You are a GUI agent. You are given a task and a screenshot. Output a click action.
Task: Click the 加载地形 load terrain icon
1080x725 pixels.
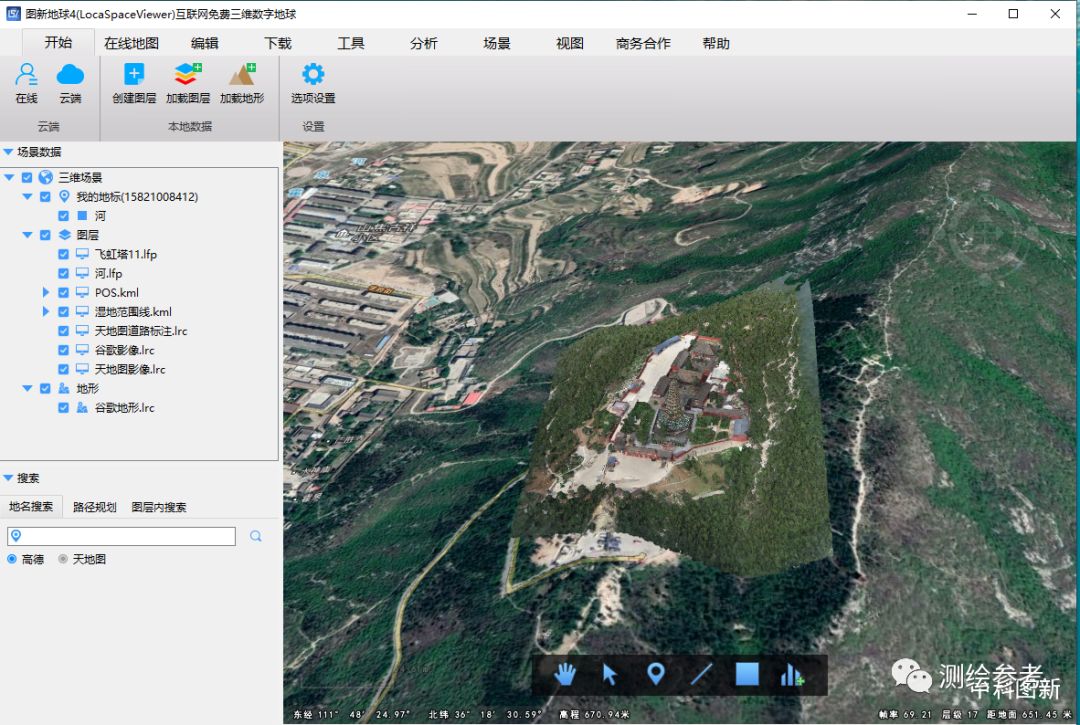click(x=242, y=76)
